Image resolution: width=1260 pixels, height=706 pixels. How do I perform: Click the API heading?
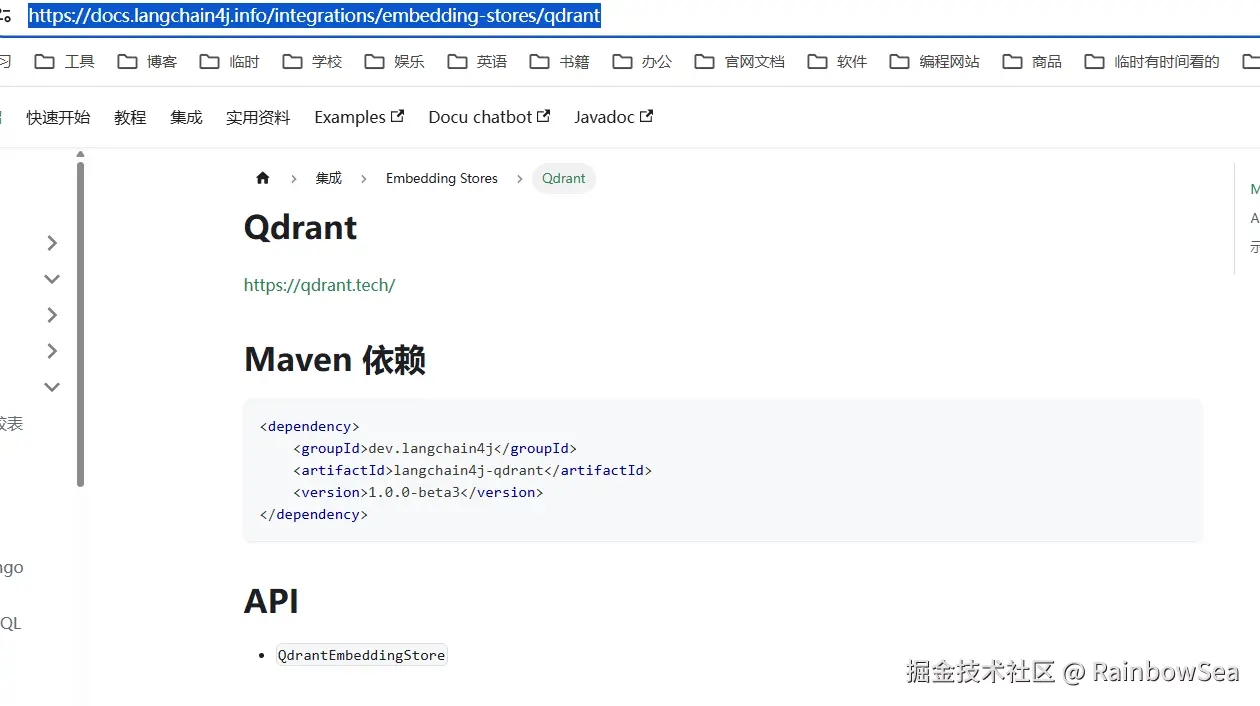(x=271, y=601)
